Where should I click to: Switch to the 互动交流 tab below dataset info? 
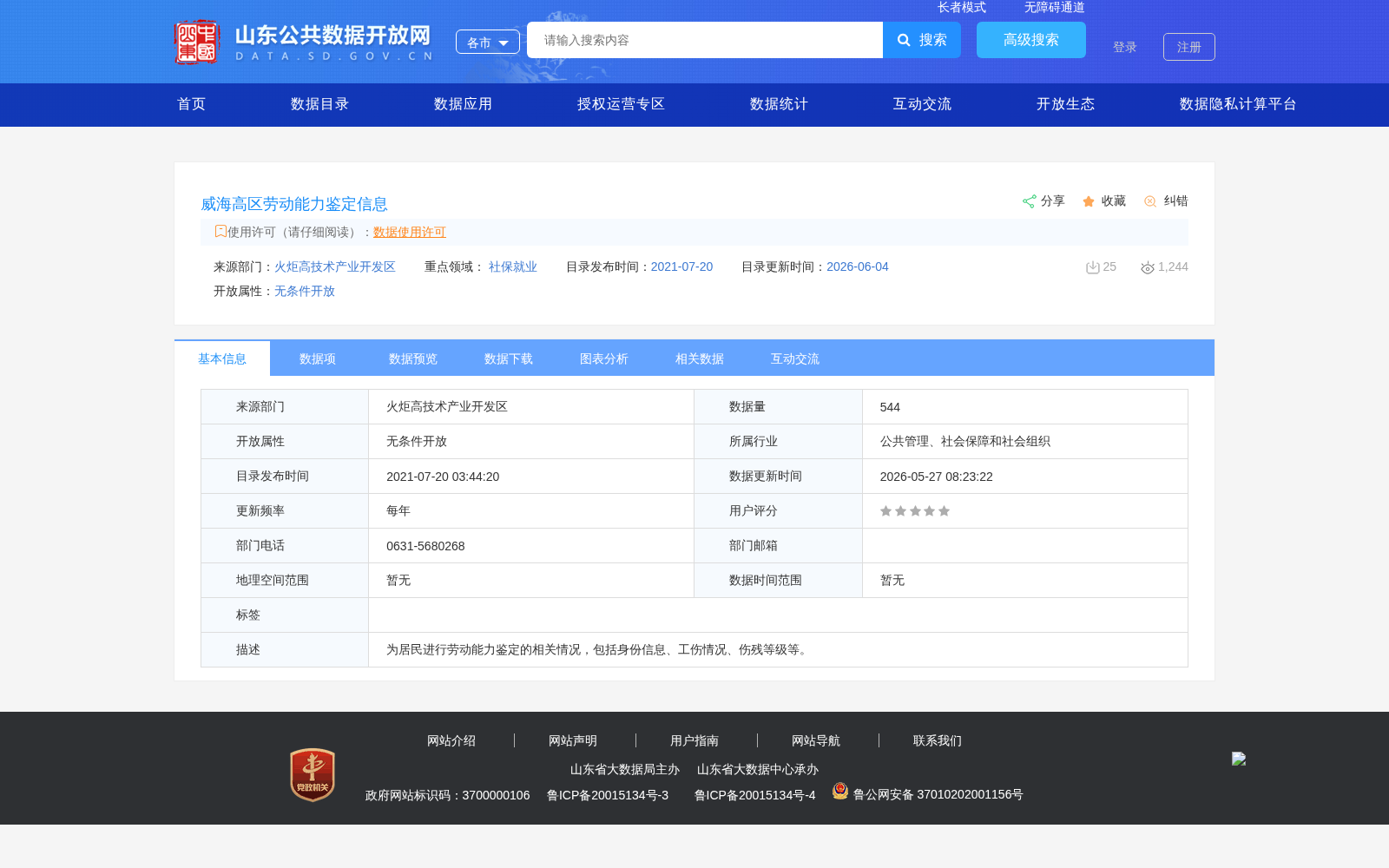(795, 358)
